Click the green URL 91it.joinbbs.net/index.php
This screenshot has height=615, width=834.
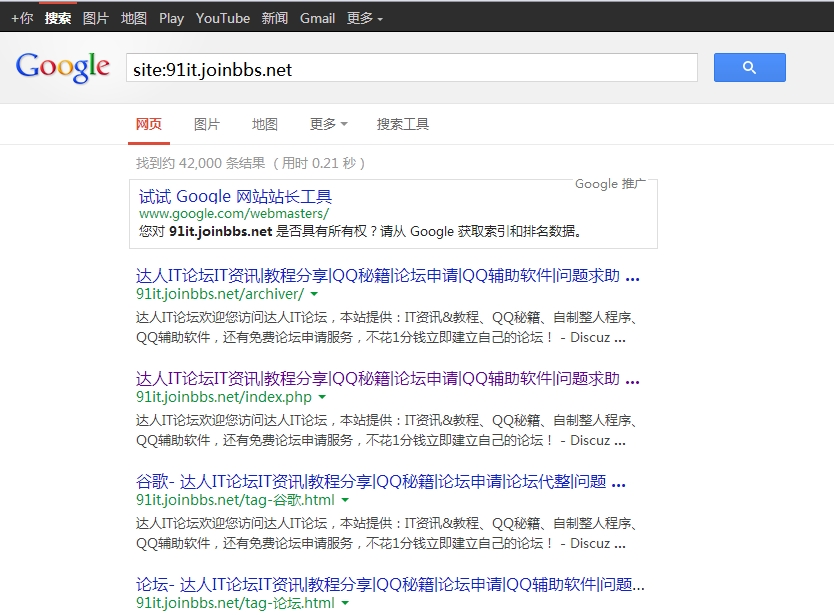pos(224,397)
